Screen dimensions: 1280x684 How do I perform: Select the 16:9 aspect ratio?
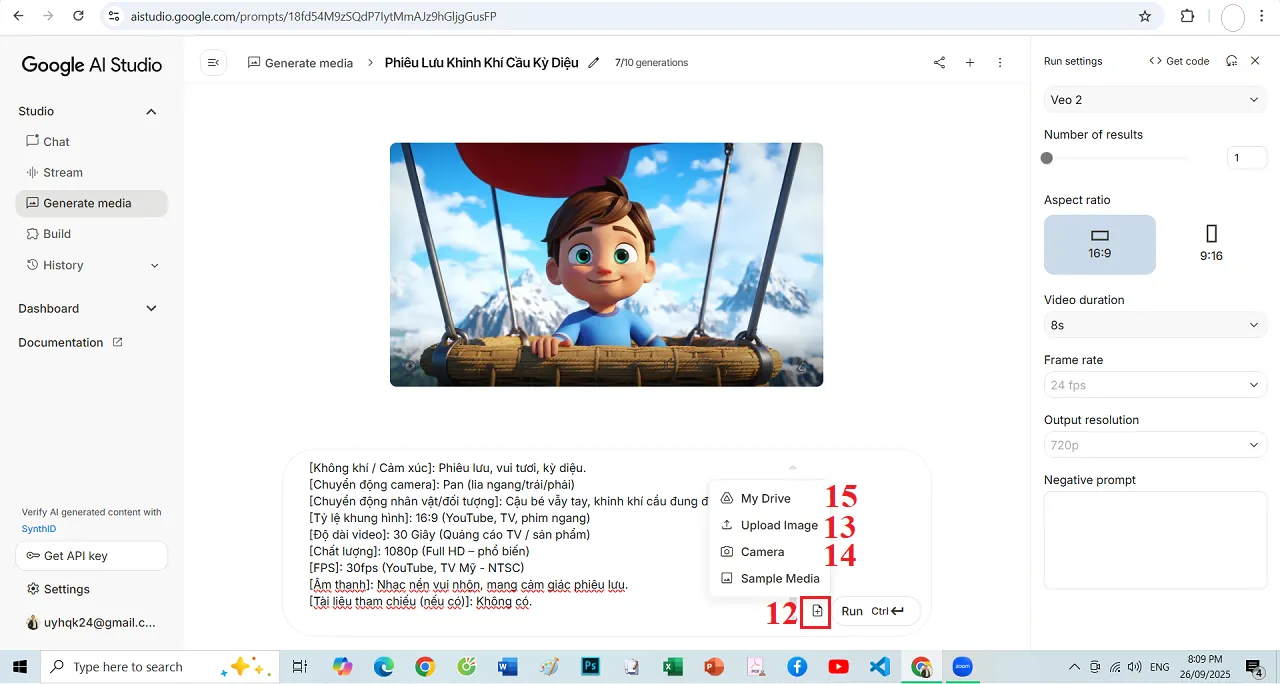(x=1100, y=243)
